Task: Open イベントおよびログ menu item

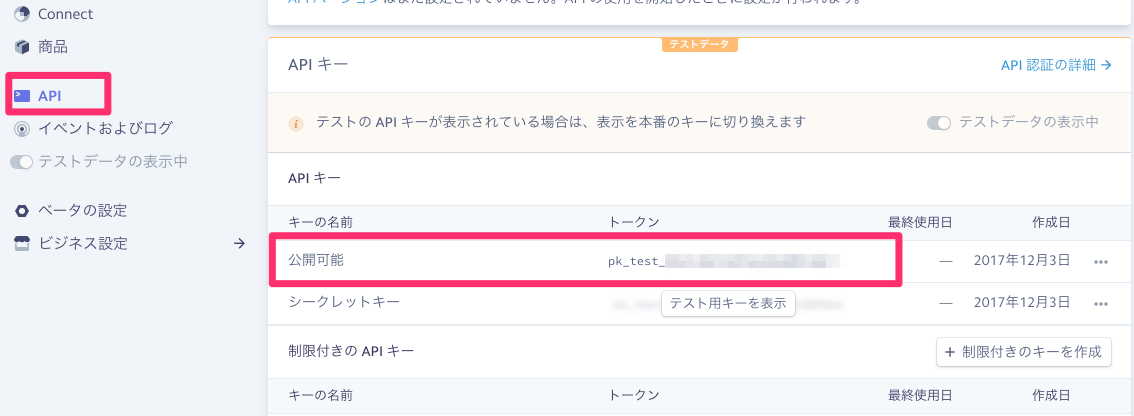Action: pyautogui.click(x=106, y=130)
